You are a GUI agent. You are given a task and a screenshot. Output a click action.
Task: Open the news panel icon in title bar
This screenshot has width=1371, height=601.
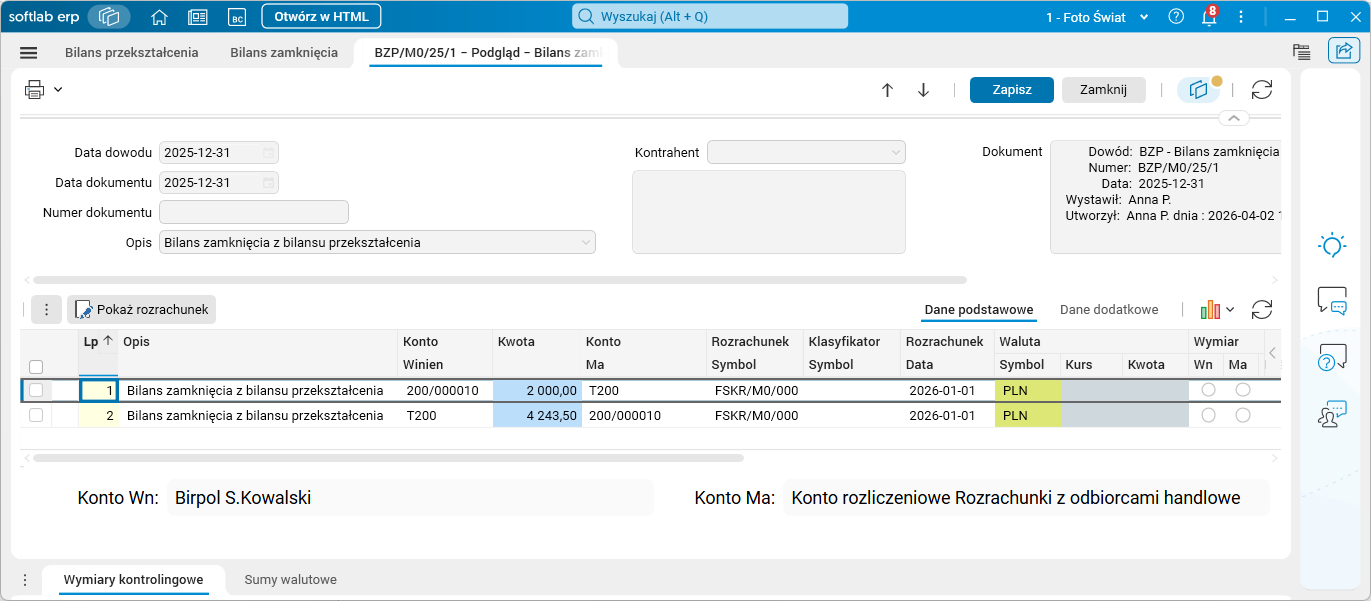[198, 17]
